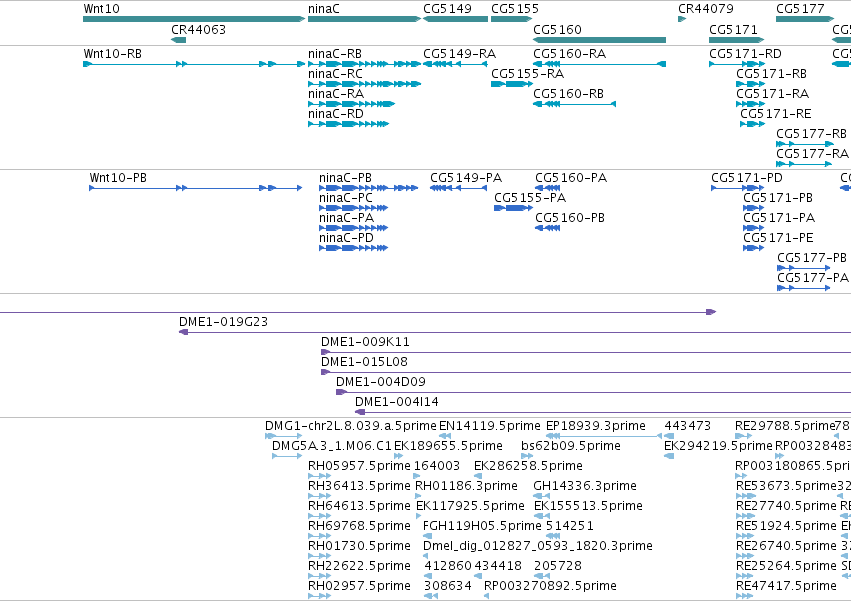Select EST RH36413.5prime

(319, 496)
